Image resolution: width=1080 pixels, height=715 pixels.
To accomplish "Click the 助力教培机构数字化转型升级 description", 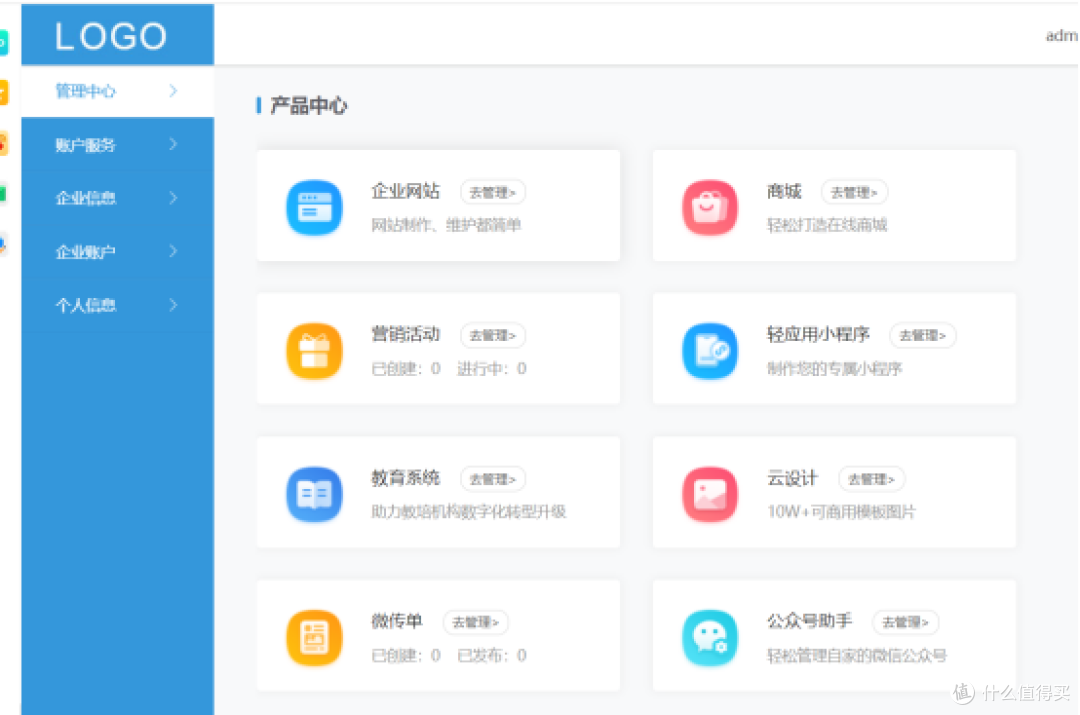I will [x=468, y=512].
